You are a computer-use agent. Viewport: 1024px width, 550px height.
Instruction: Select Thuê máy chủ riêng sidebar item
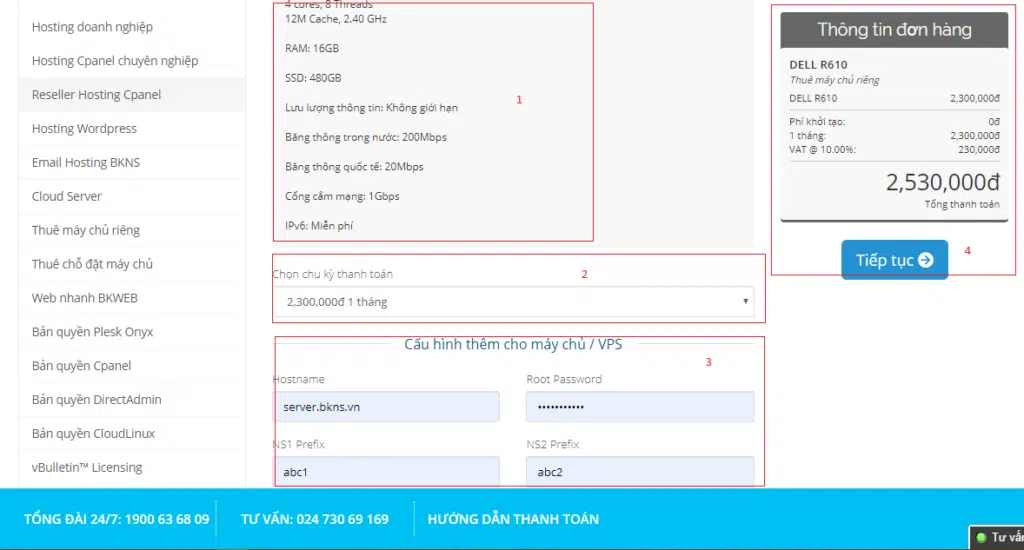click(132, 231)
